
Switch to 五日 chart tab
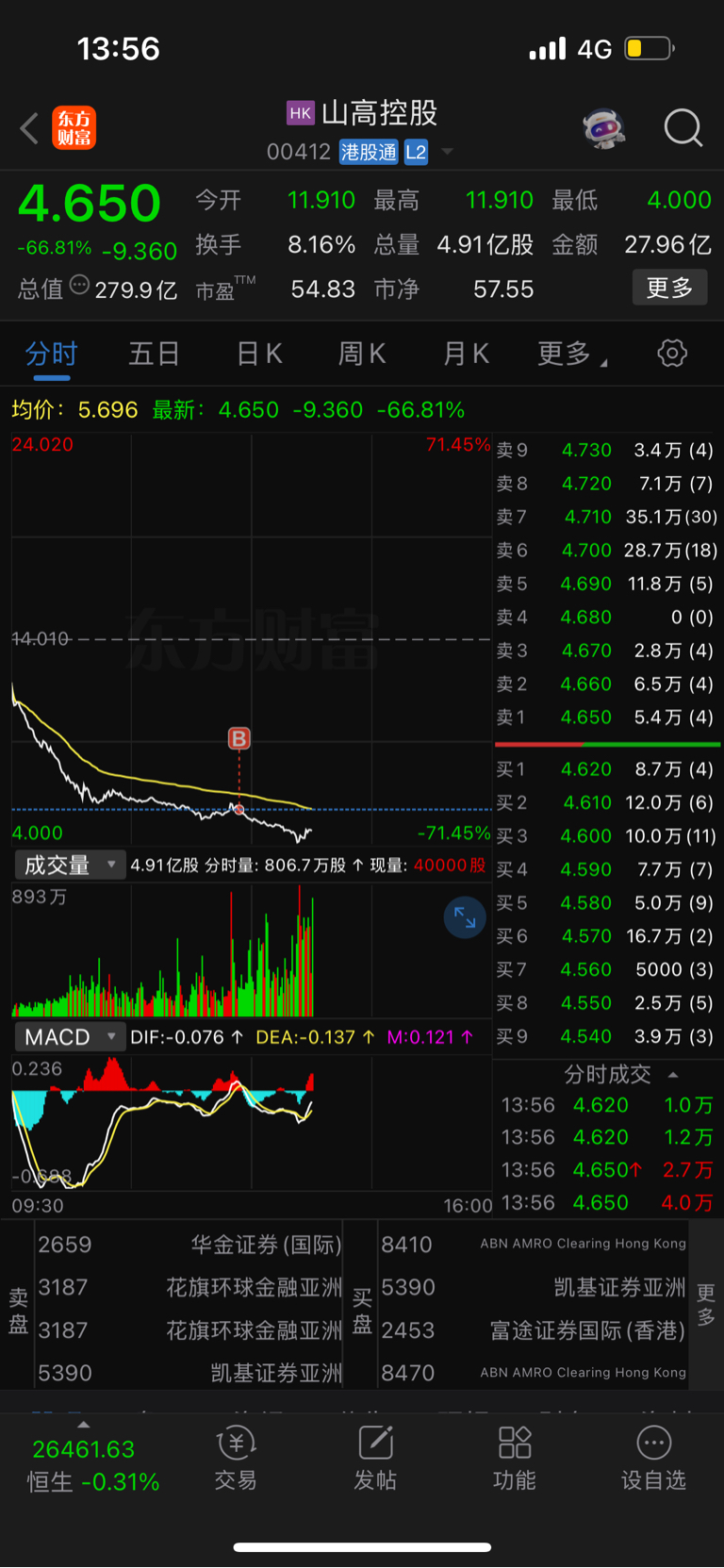tap(154, 355)
